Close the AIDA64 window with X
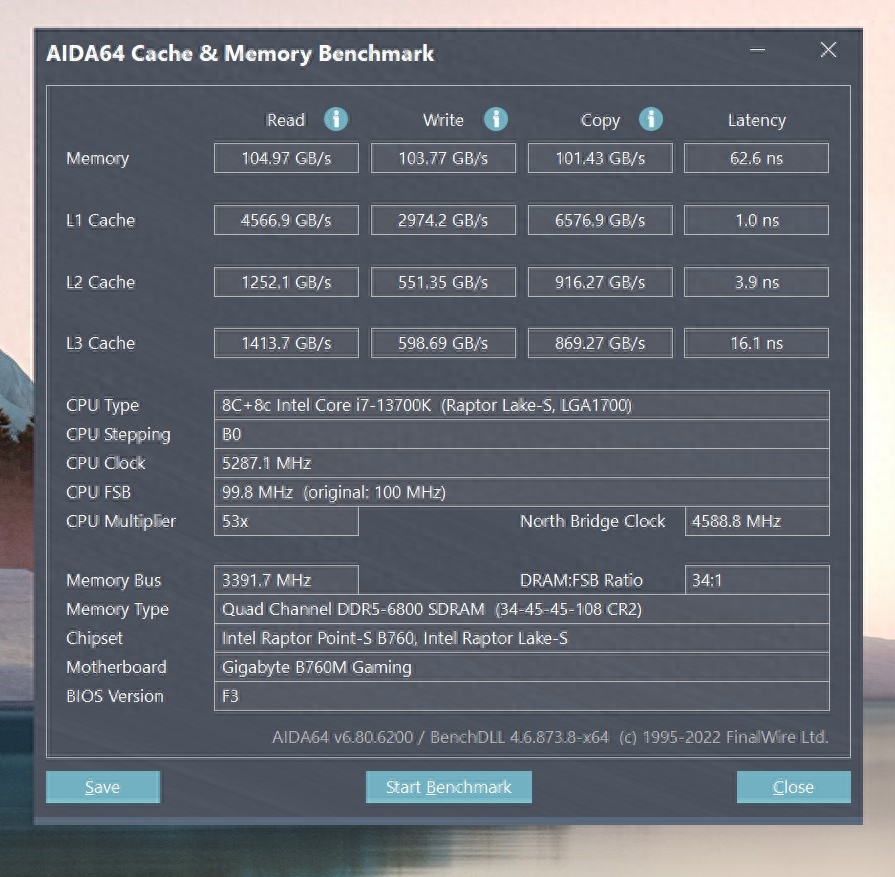 click(828, 50)
